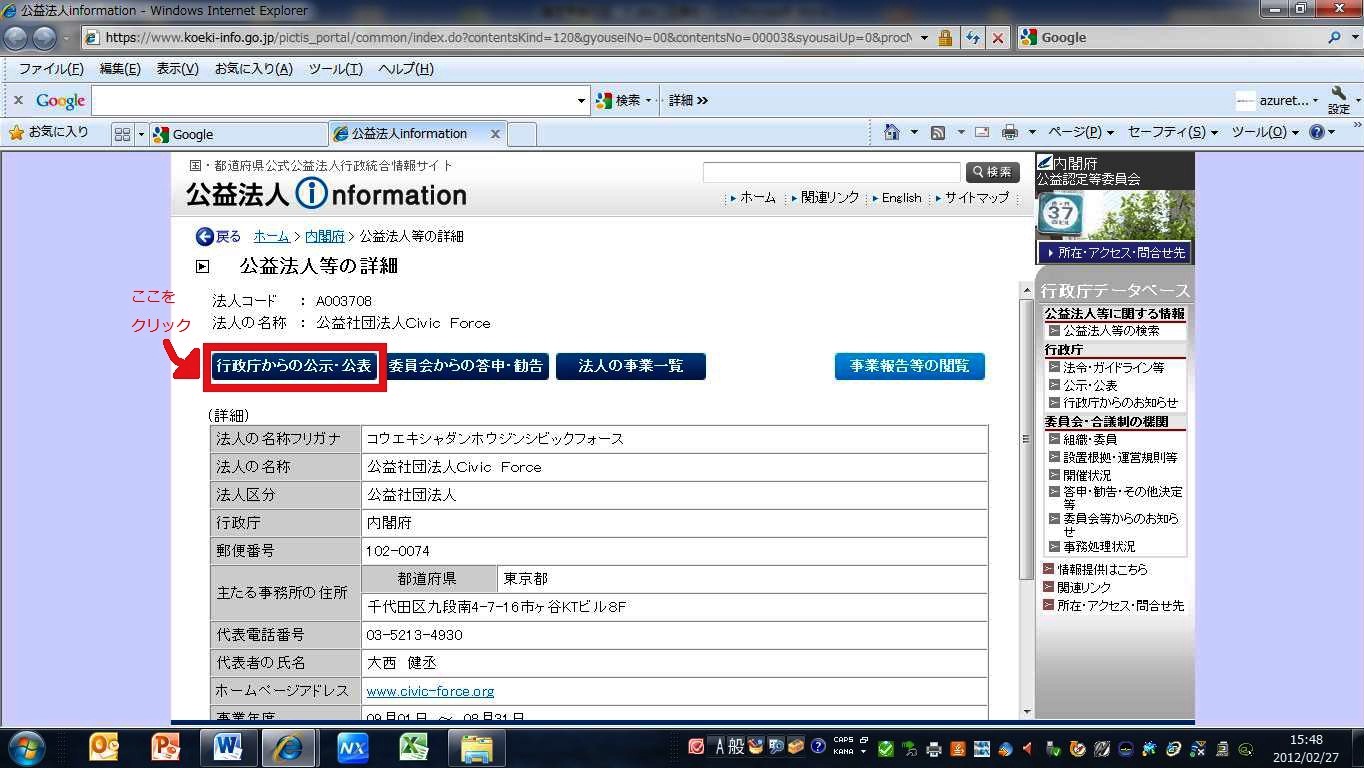
Task: Click the RSS feeds icon
Action: [x=938, y=132]
